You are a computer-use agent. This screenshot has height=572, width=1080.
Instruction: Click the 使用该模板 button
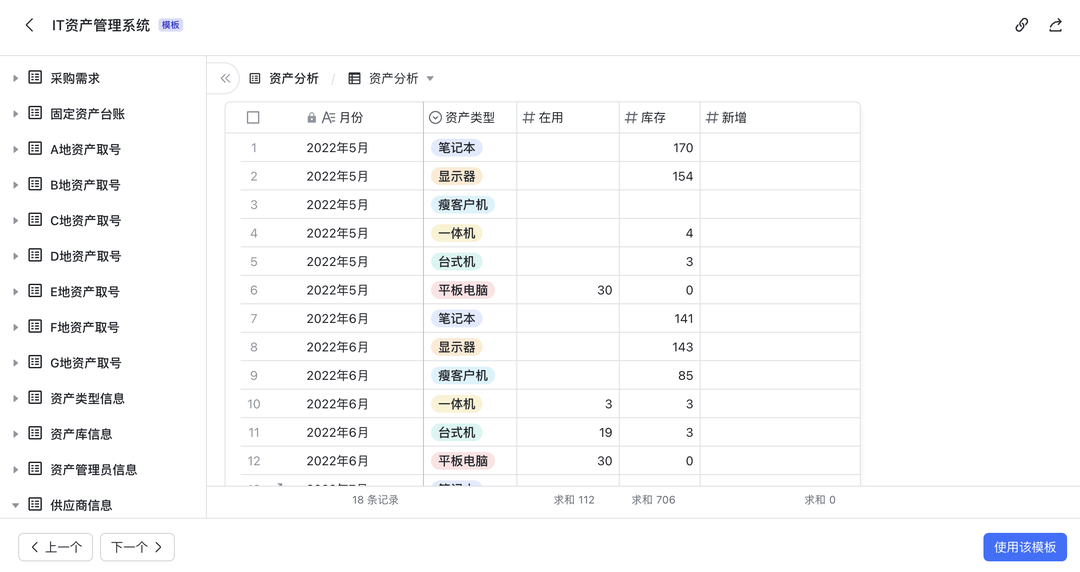coord(1025,547)
